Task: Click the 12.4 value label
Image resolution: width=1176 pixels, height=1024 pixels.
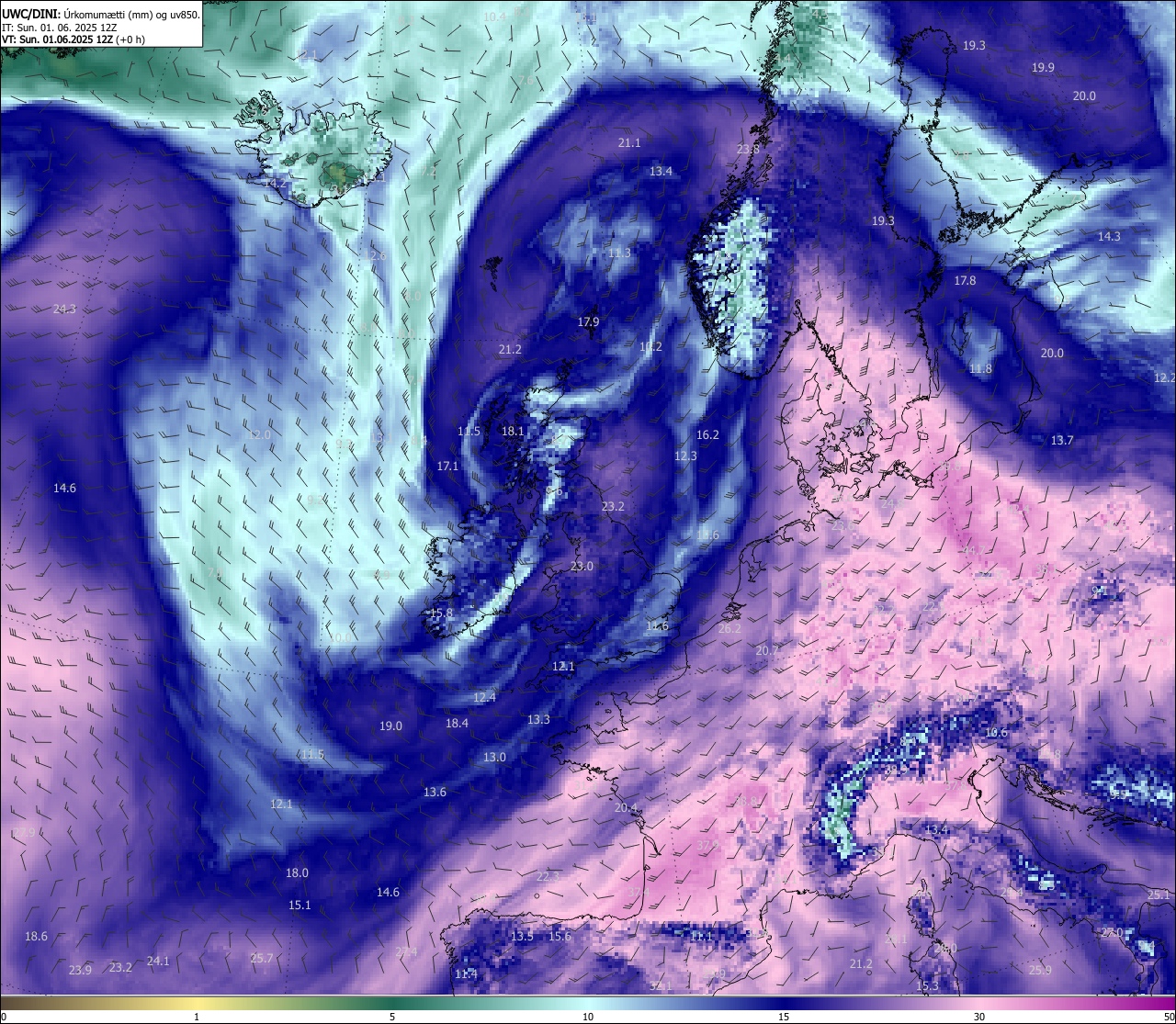Action: [x=484, y=698]
